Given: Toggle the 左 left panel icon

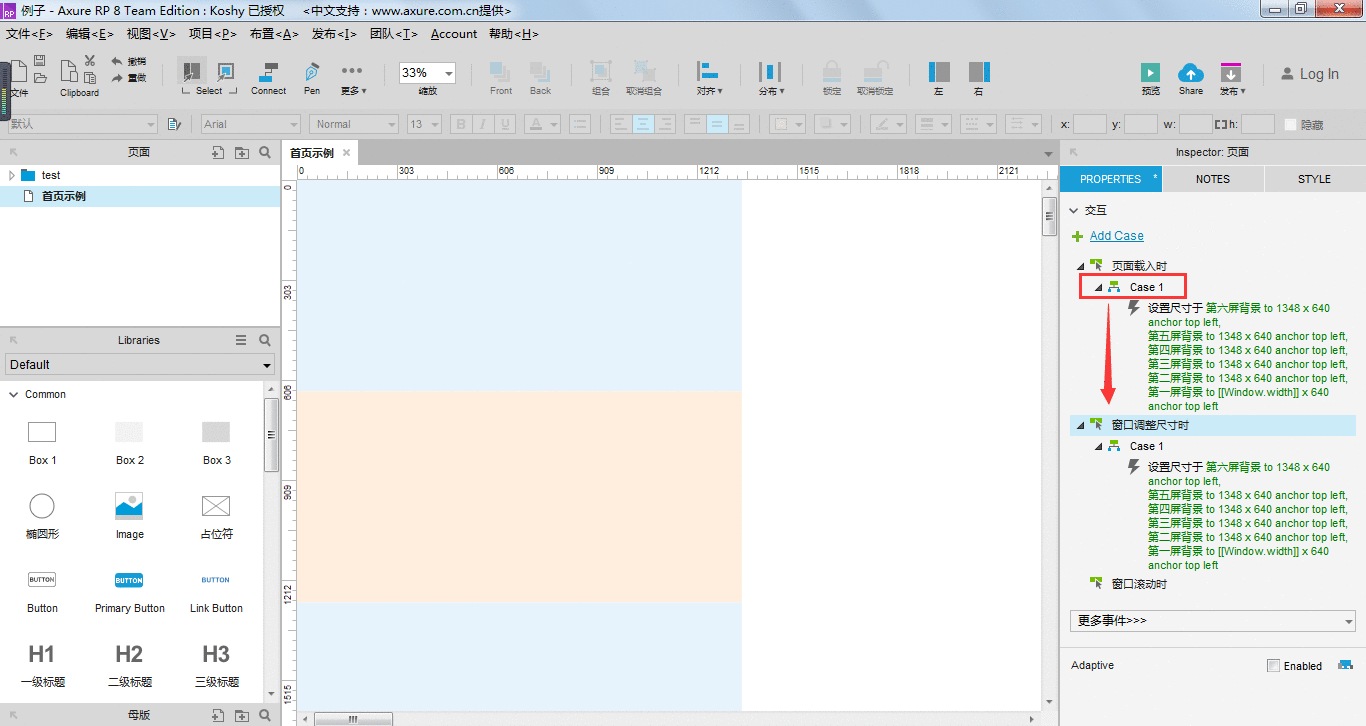Looking at the screenshot, I should pyautogui.click(x=939, y=71).
